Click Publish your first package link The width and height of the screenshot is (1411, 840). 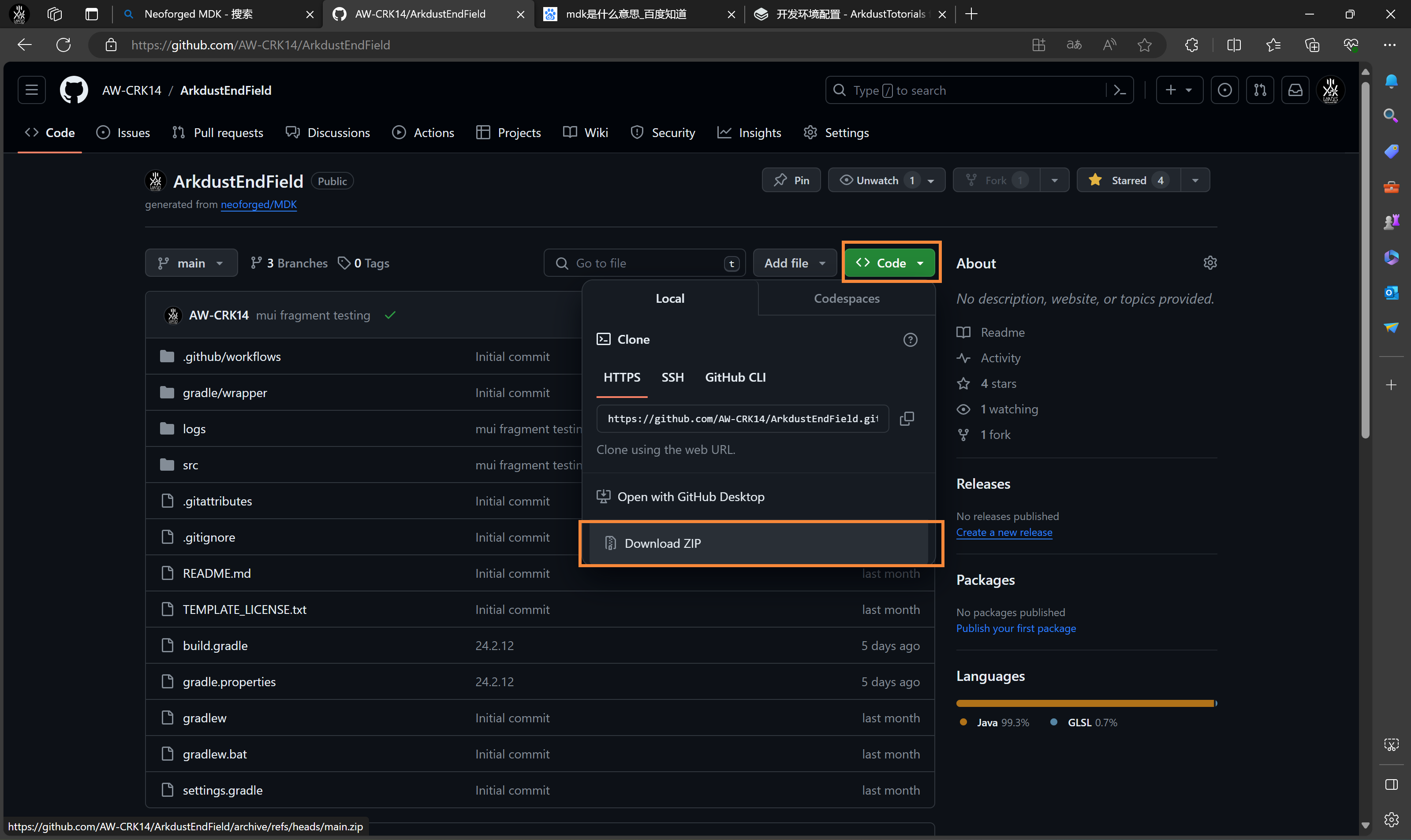tap(1016, 628)
